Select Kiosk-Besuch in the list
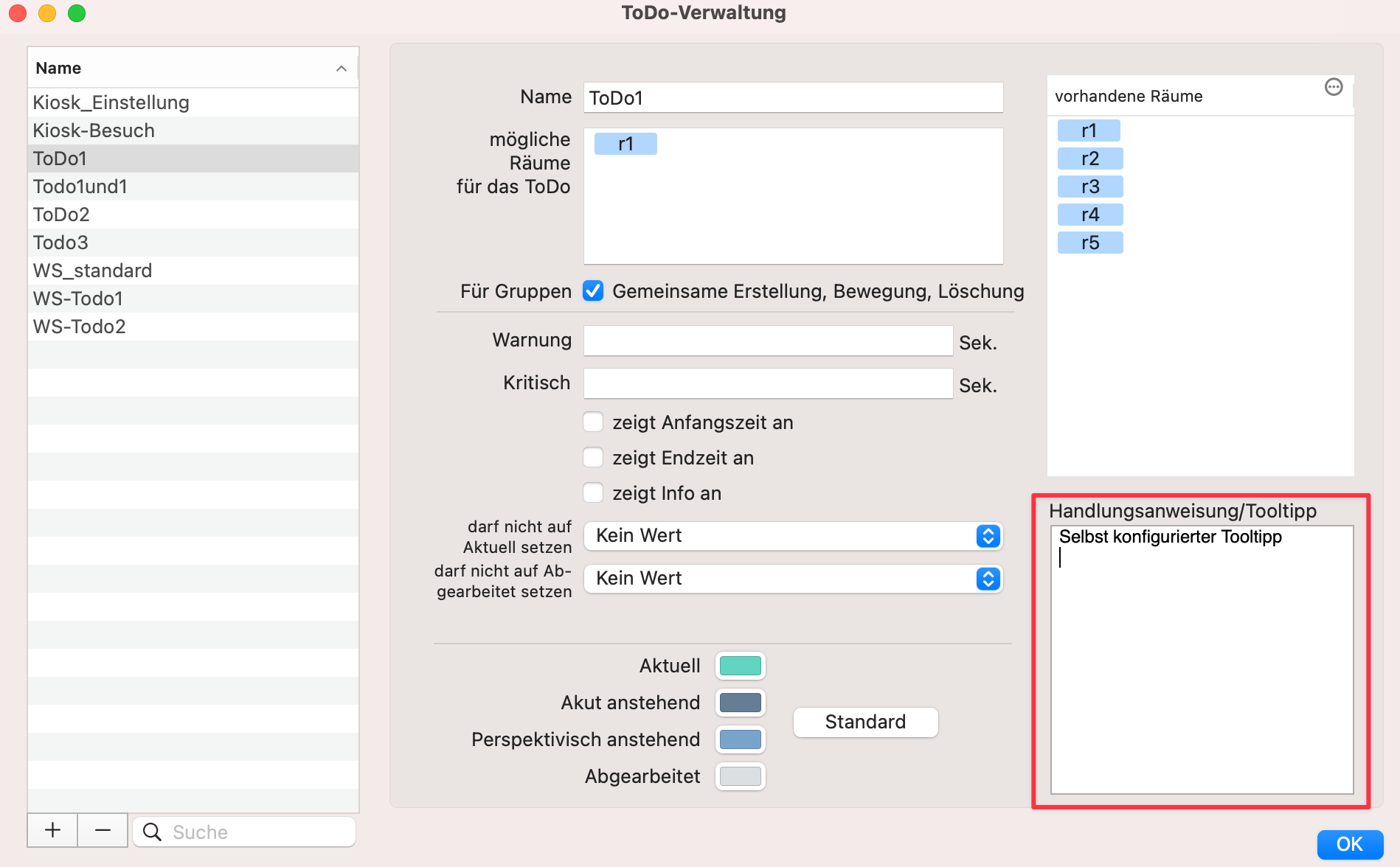This screenshot has height=867, width=1400. pyautogui.click(x=193, y=130)
